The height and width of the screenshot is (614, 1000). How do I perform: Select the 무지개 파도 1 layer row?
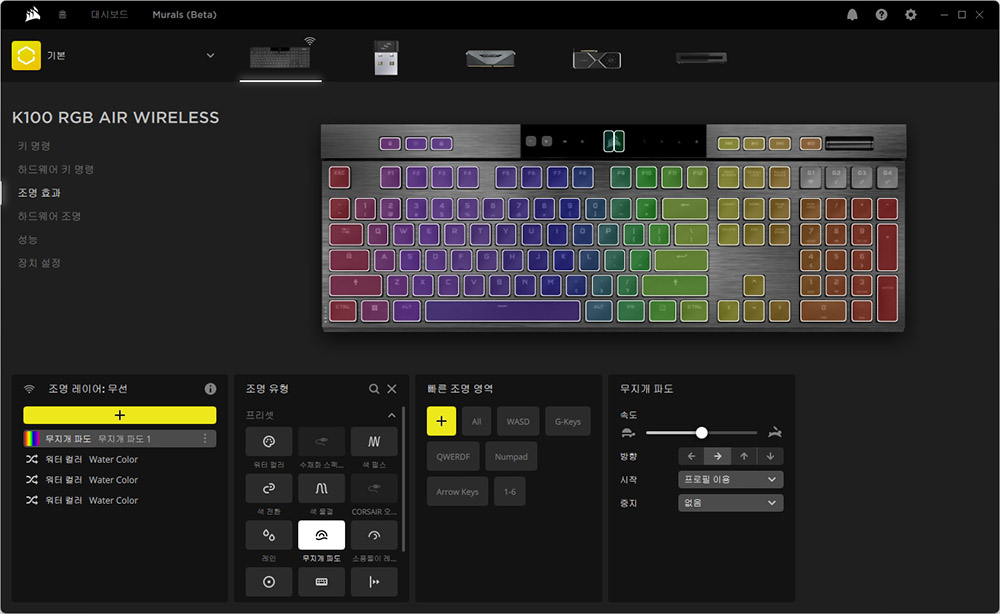(x=120, y=439)
